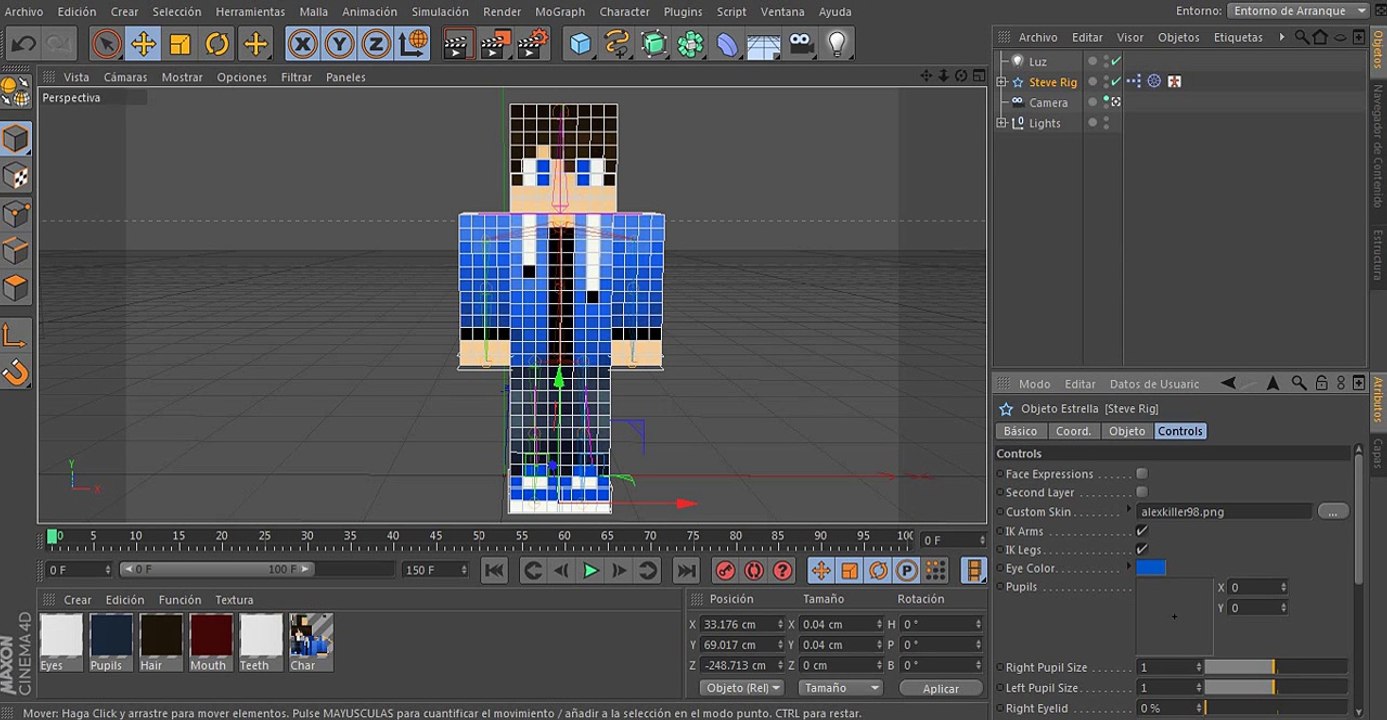
Task: Play the animation forward
Action: [x=590, y=571]
